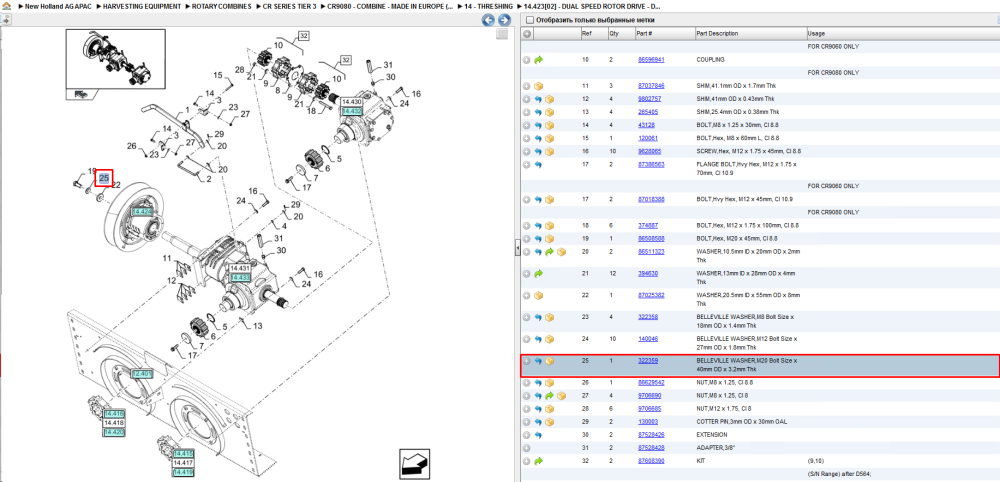This screenshot has height=482, width=1000.
Task: Open part number 87037846 link
Action: pos(651,86)
